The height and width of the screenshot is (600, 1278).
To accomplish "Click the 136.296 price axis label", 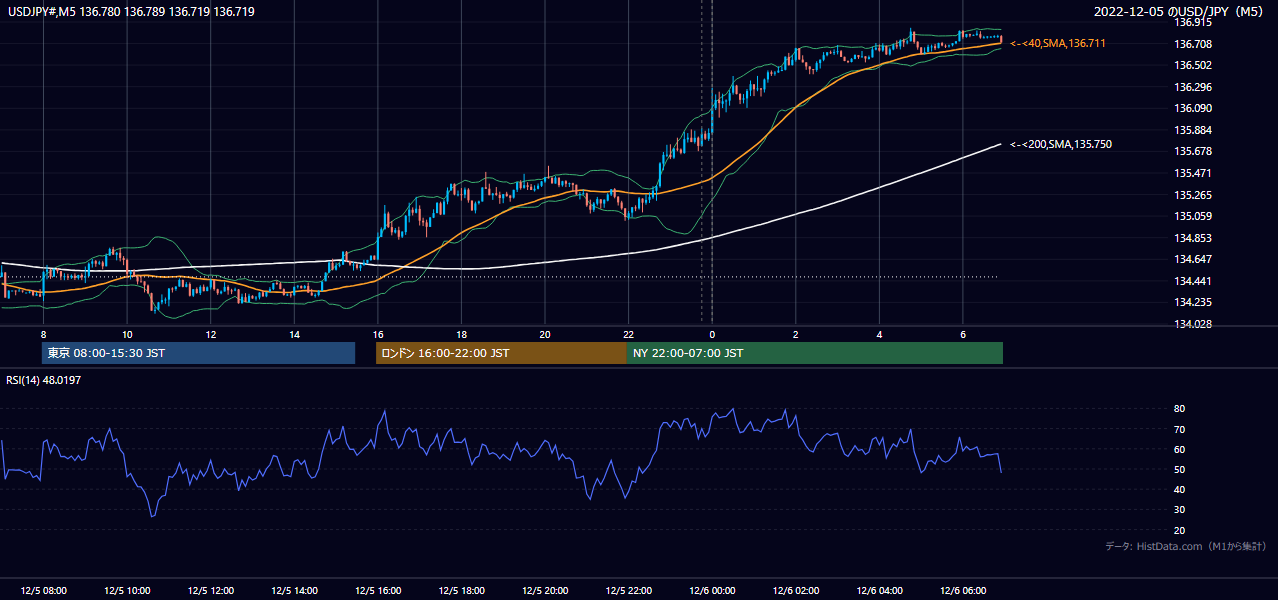I will (x=1193, y=87).
